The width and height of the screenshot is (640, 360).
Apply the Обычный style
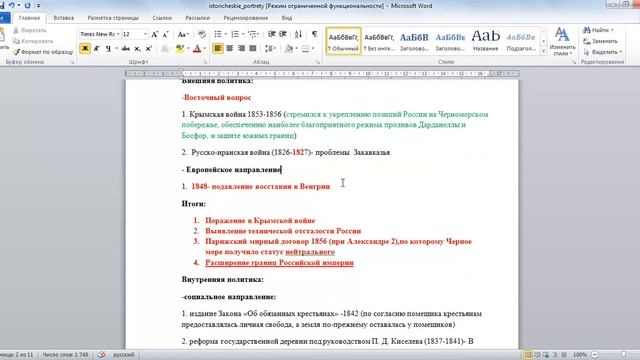point(343,41)
